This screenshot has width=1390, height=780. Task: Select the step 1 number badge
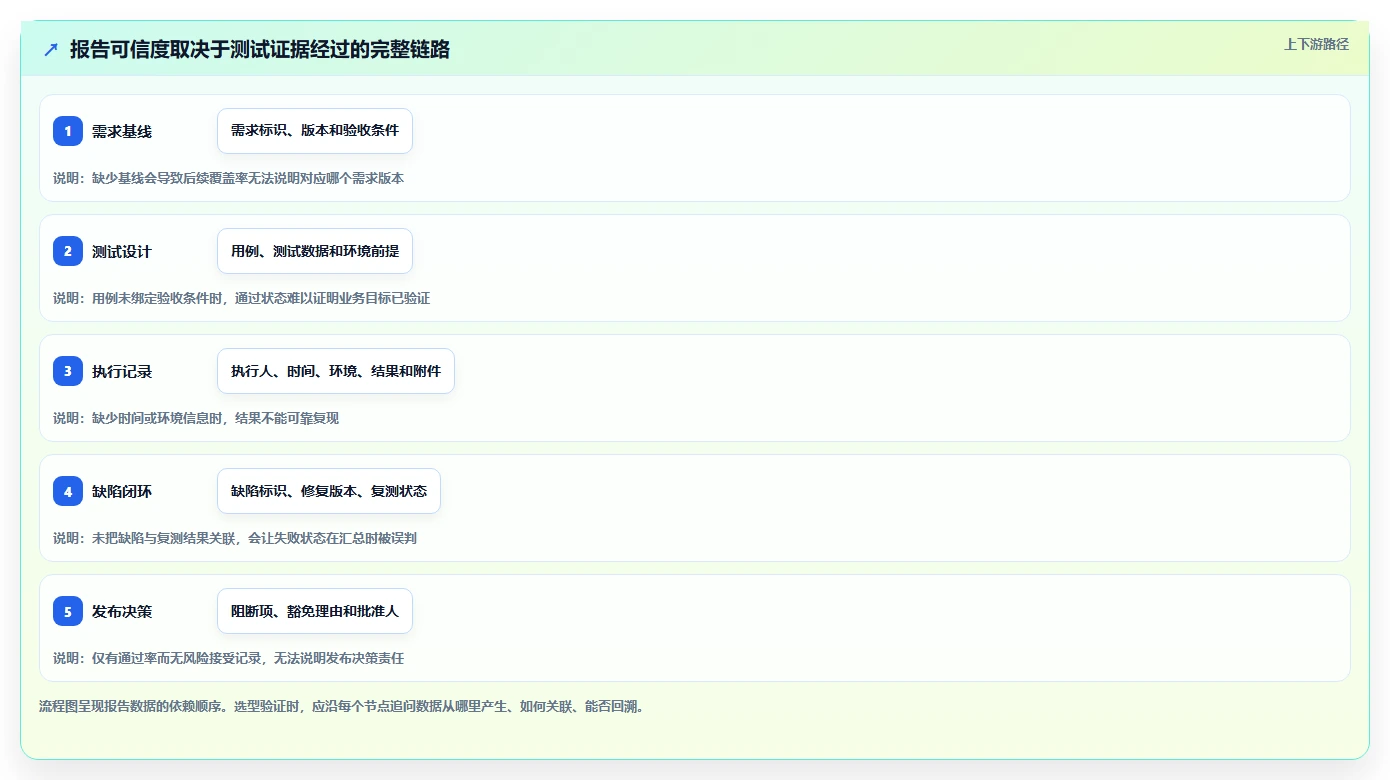pos(68,131)
